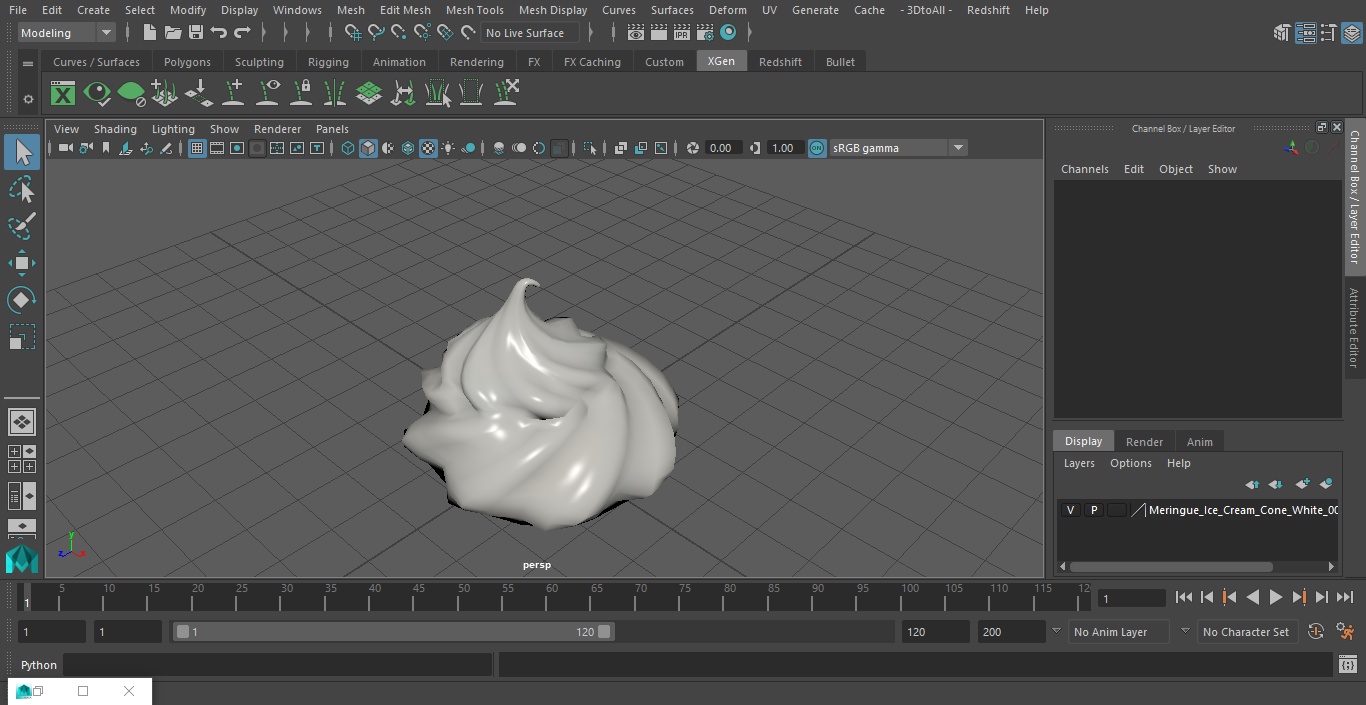This screenshot has height=705, width=1366.
Task: Click the XGen preview eye icon
Action: [x=97, y=94]
